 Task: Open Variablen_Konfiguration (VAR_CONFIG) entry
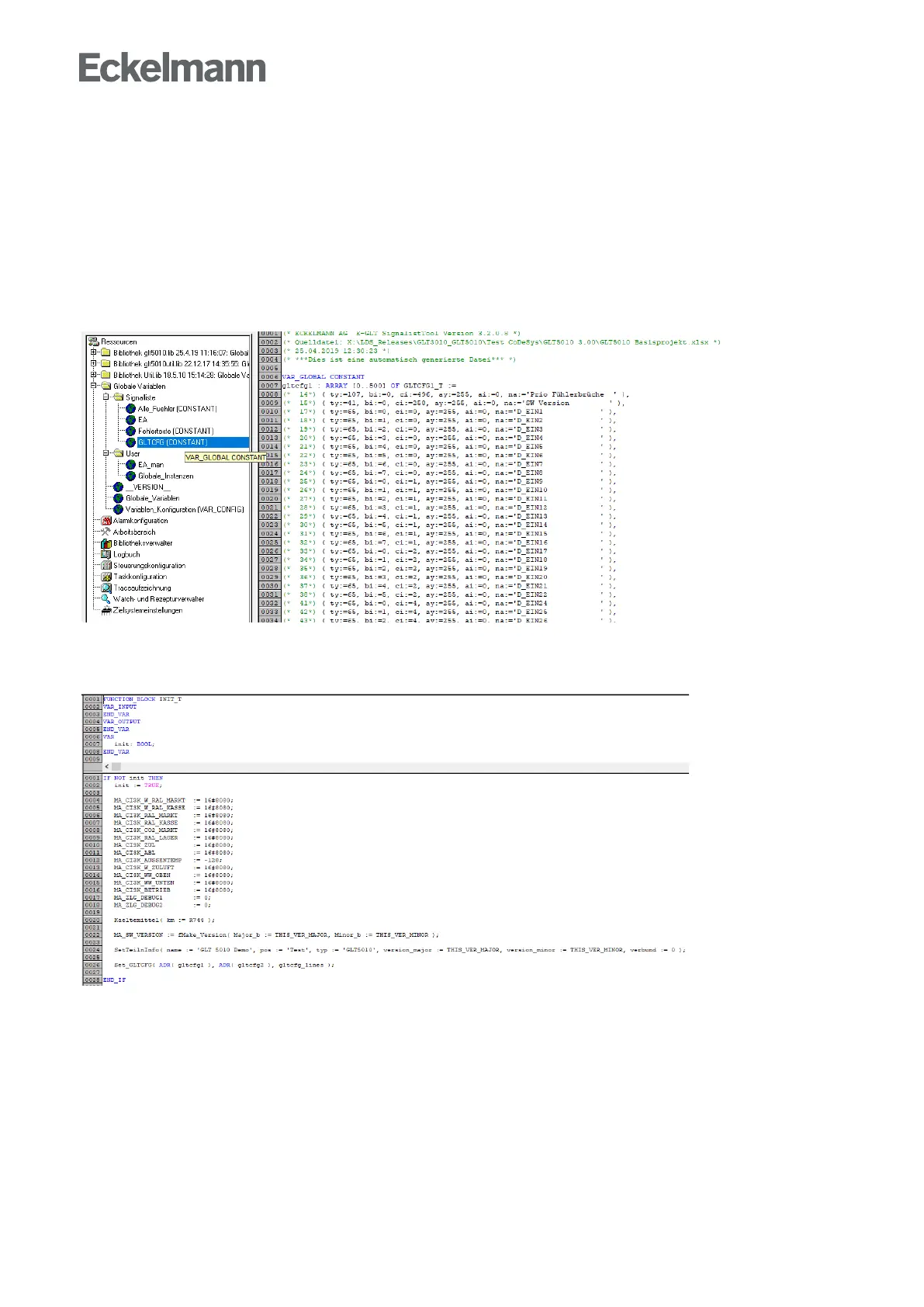[x=185, y=509]
